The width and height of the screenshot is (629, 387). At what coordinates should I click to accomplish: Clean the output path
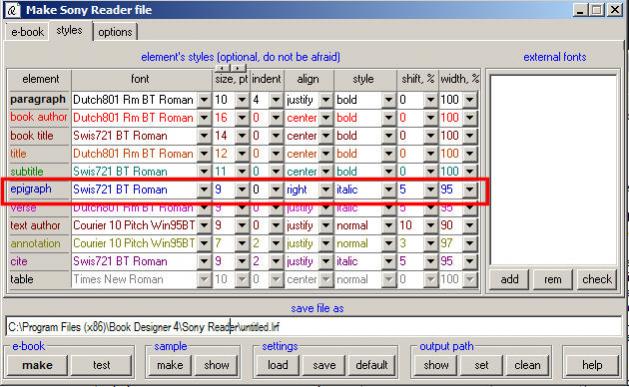coord(527,365)
